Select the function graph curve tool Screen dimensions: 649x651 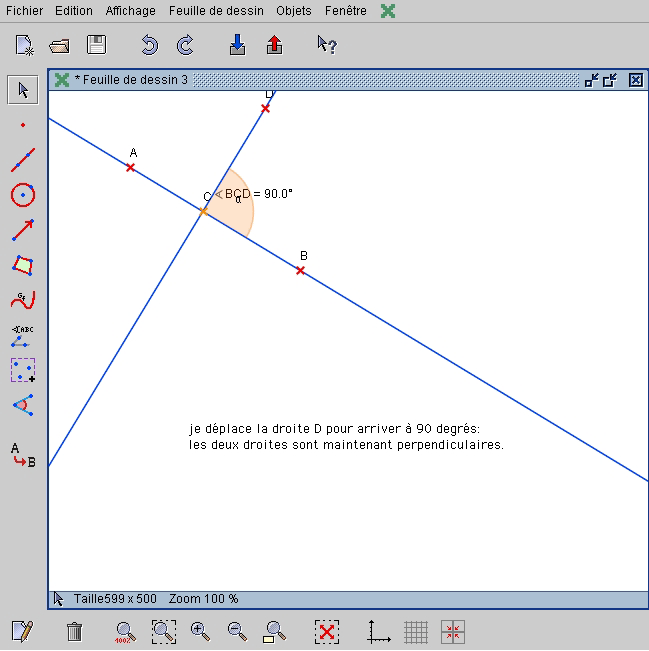(23, 300)
